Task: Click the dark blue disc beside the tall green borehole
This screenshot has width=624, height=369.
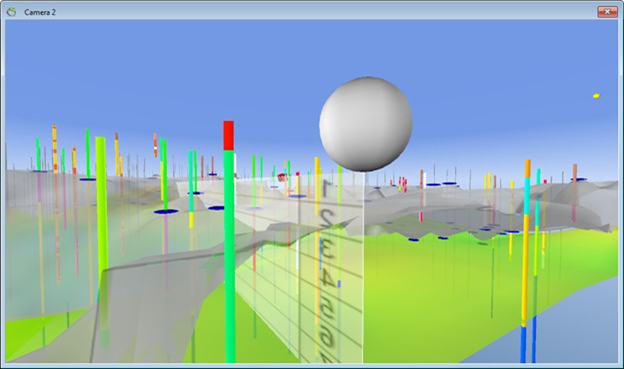Action: pyautogui.click(x=216, y=208)
